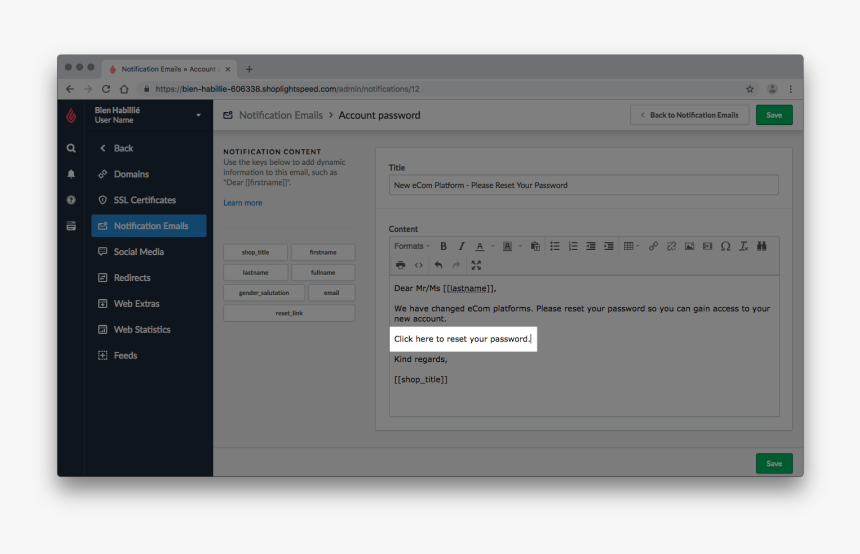The image size is (860, 554).
Task: Insert a bulleted list
Action: (555, 246)
